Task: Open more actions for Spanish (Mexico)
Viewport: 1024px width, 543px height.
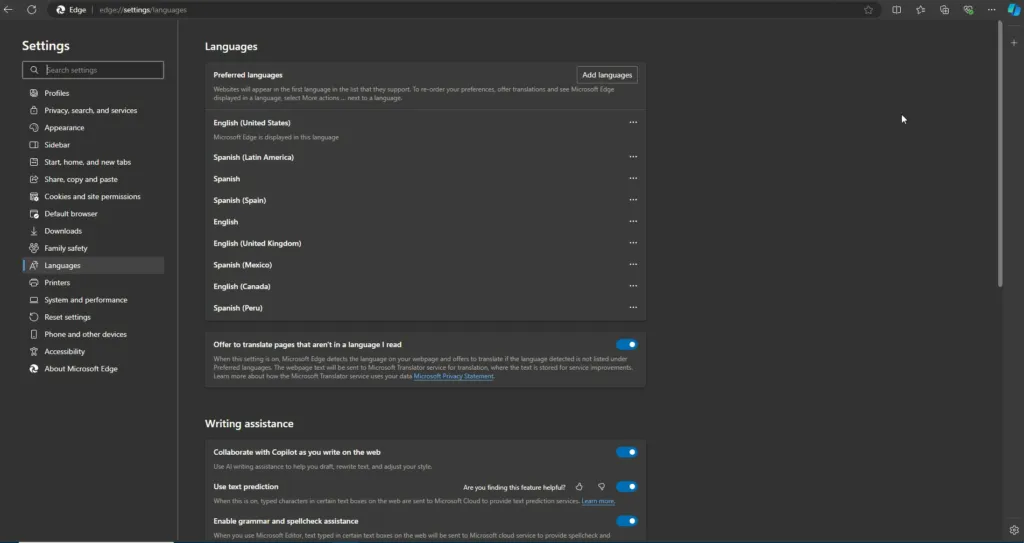Action: tap(633, 265)
